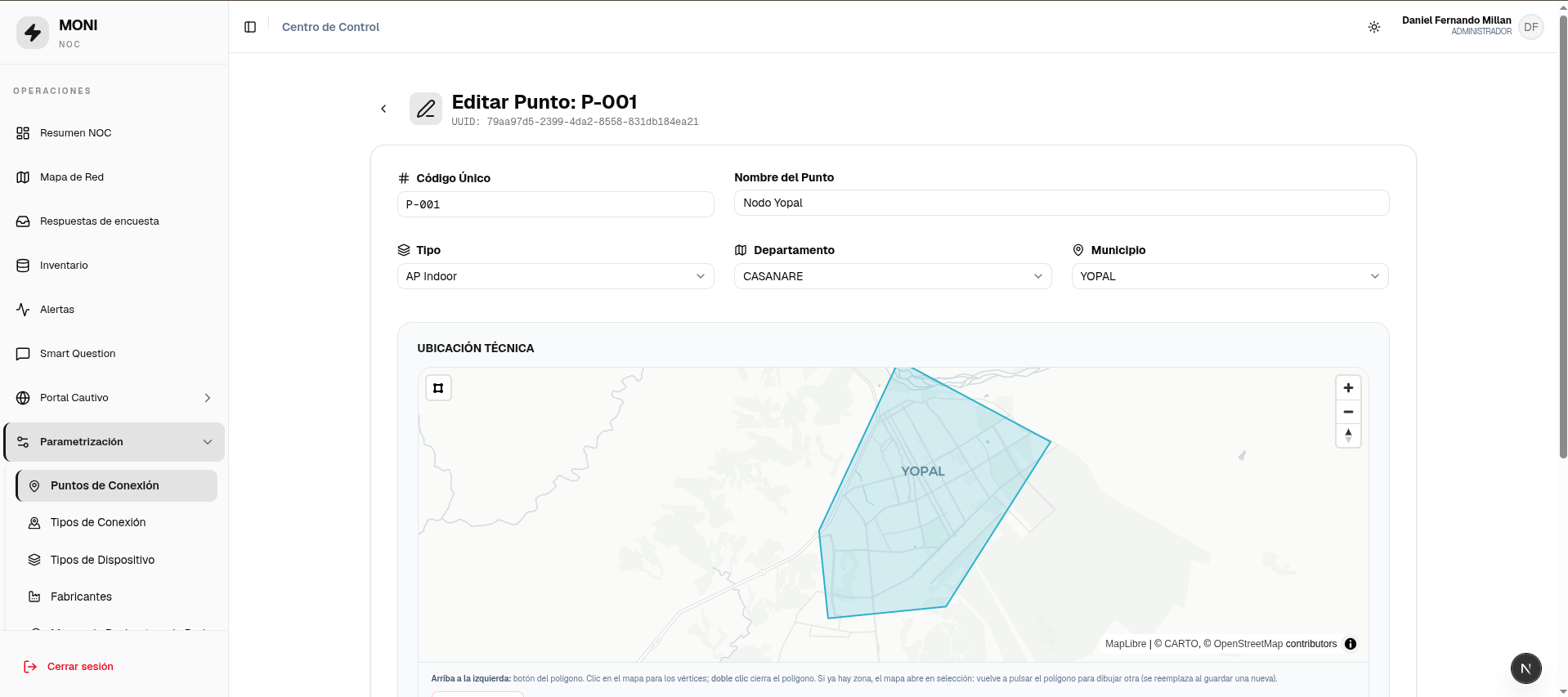
Task: Open Smart Question page
Action: [114, 354]
